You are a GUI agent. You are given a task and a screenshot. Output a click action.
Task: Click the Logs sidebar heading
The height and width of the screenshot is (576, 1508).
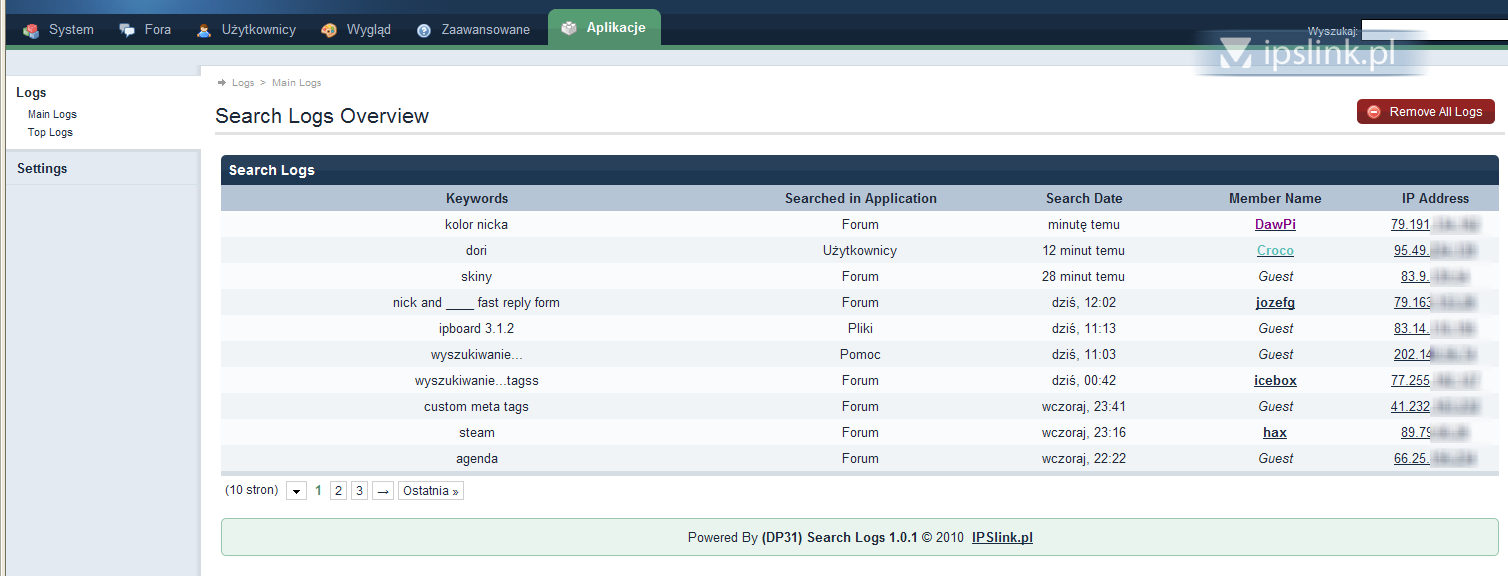pyautogui.click(x=31, y=93)
